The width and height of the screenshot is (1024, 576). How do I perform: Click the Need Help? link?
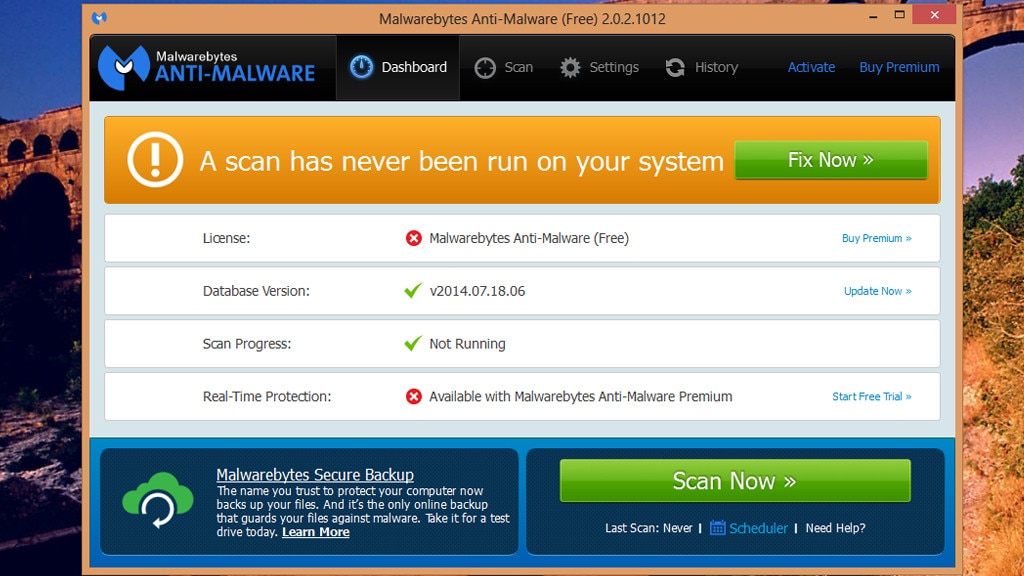(835, 528)
